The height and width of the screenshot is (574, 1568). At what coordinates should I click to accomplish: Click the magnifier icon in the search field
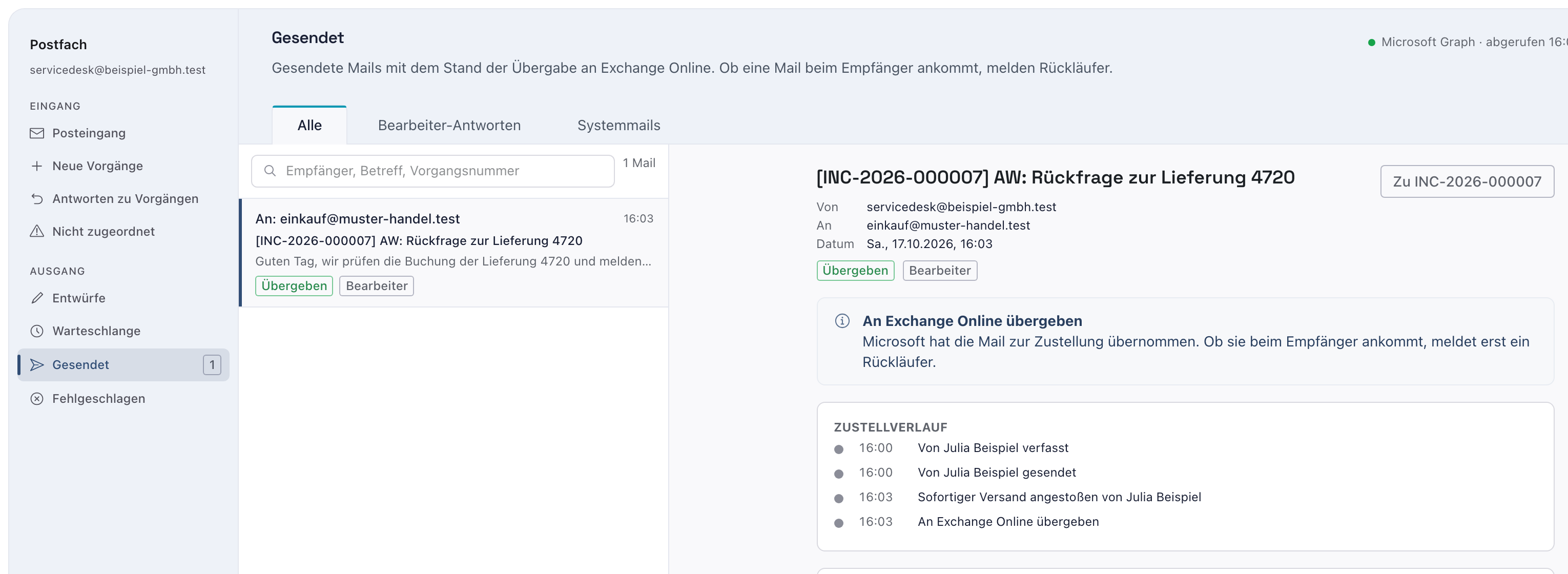click(270, 171)
